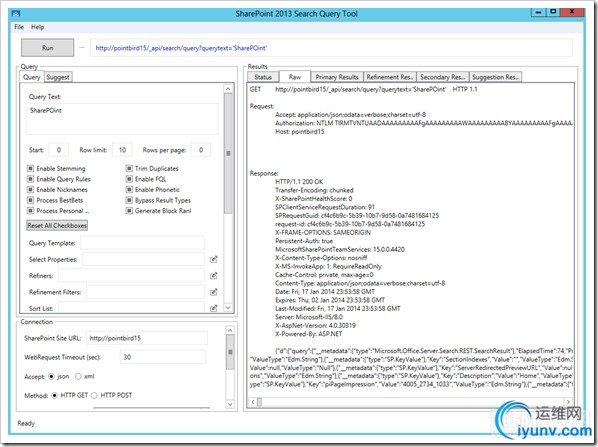Click the query URL field
The image size is (598, 447).
point(331,48)
